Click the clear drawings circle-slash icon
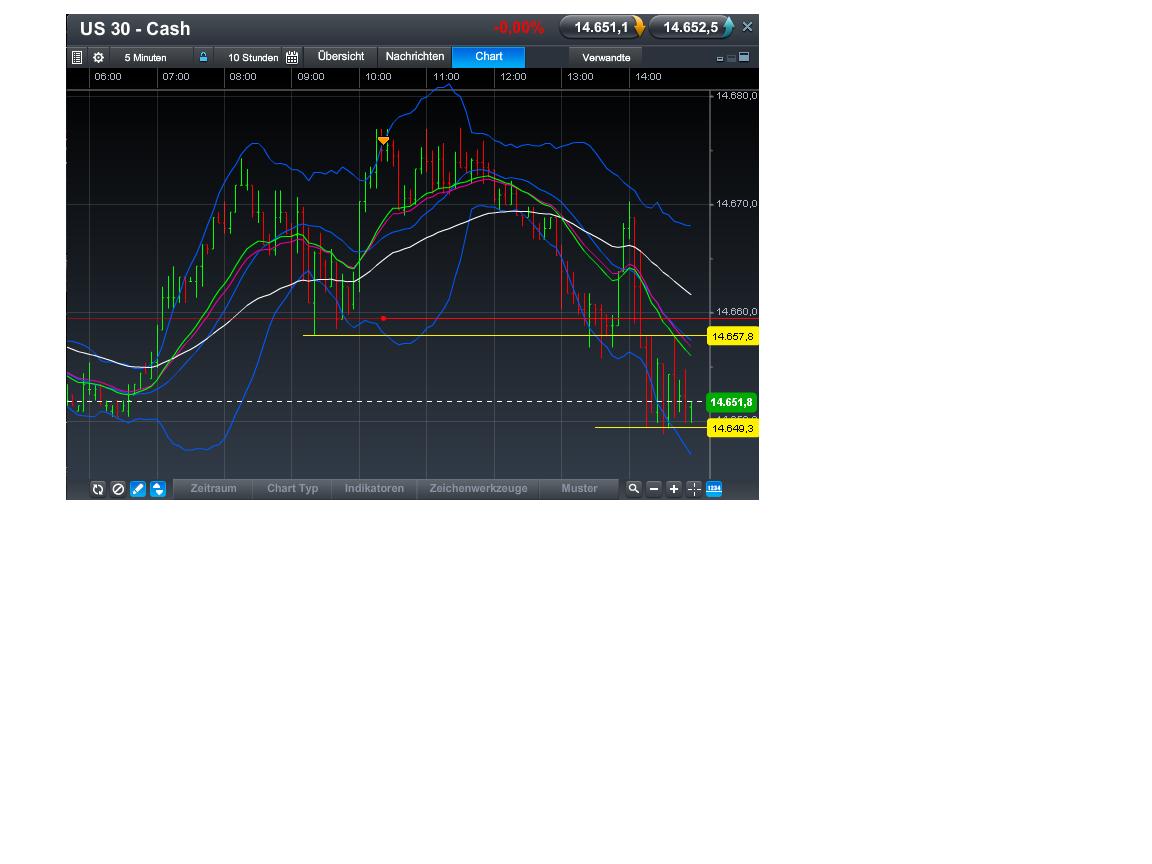This screenshot has height=864, width=1152. 118,489
